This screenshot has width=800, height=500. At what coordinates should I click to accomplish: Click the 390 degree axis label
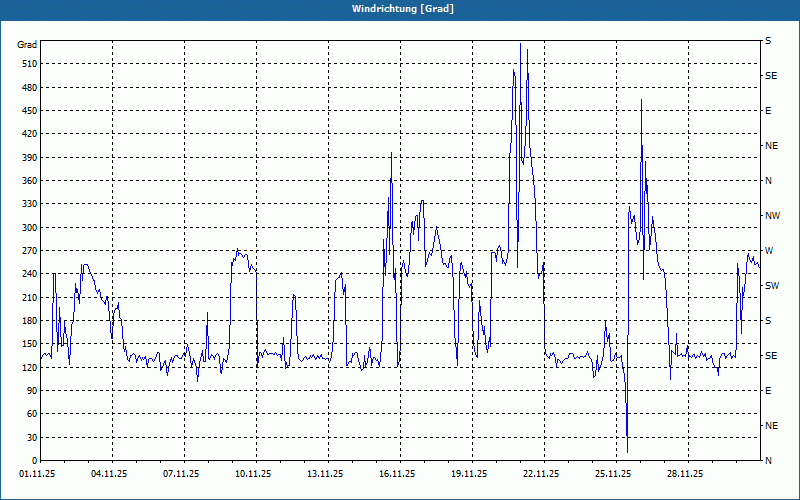coord(30,158)
